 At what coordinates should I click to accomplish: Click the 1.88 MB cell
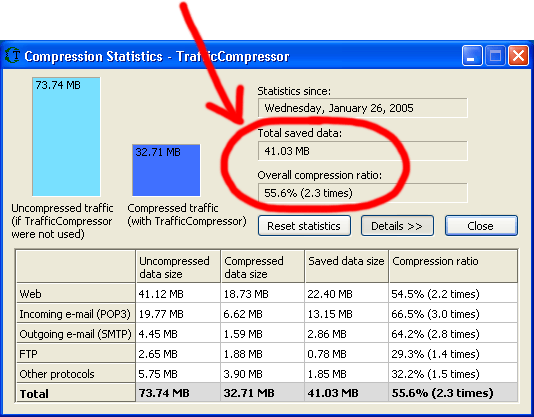[263, 354]
